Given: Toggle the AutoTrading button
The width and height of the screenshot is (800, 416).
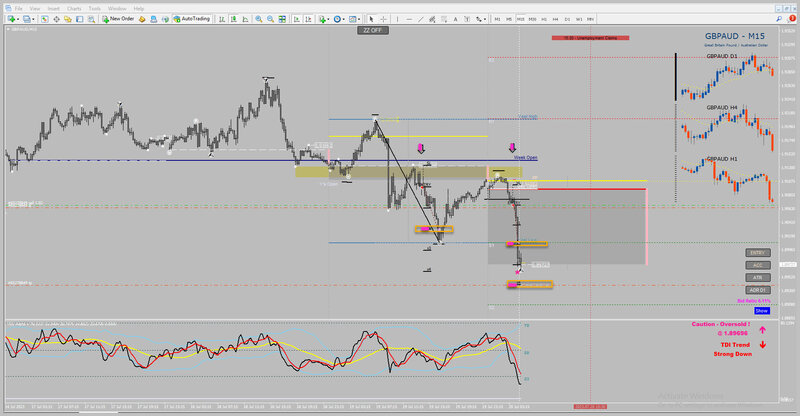Looking at the screenshot, I should (x=191, y=19).
